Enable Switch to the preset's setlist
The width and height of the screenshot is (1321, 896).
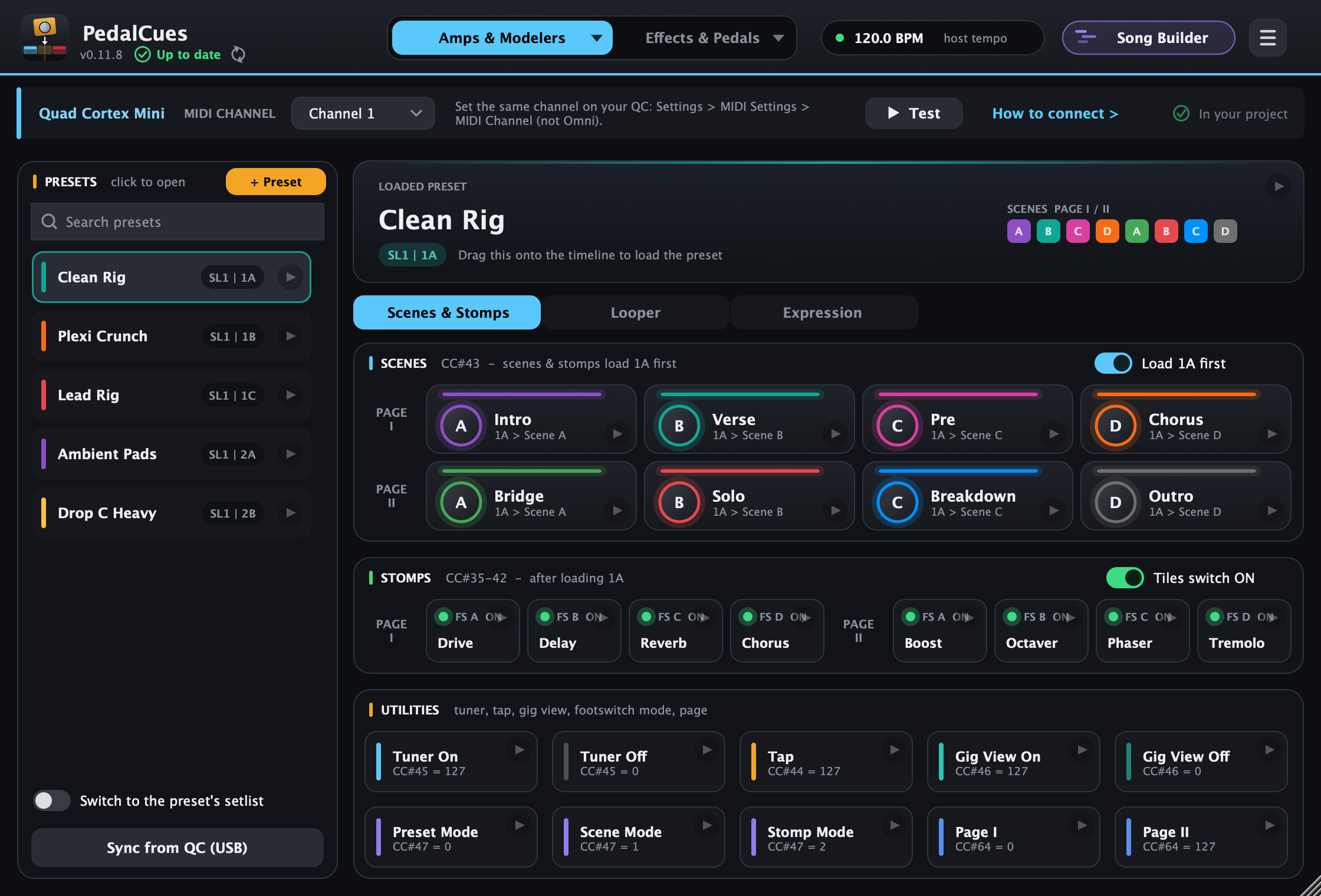click(x=52, y=801)
